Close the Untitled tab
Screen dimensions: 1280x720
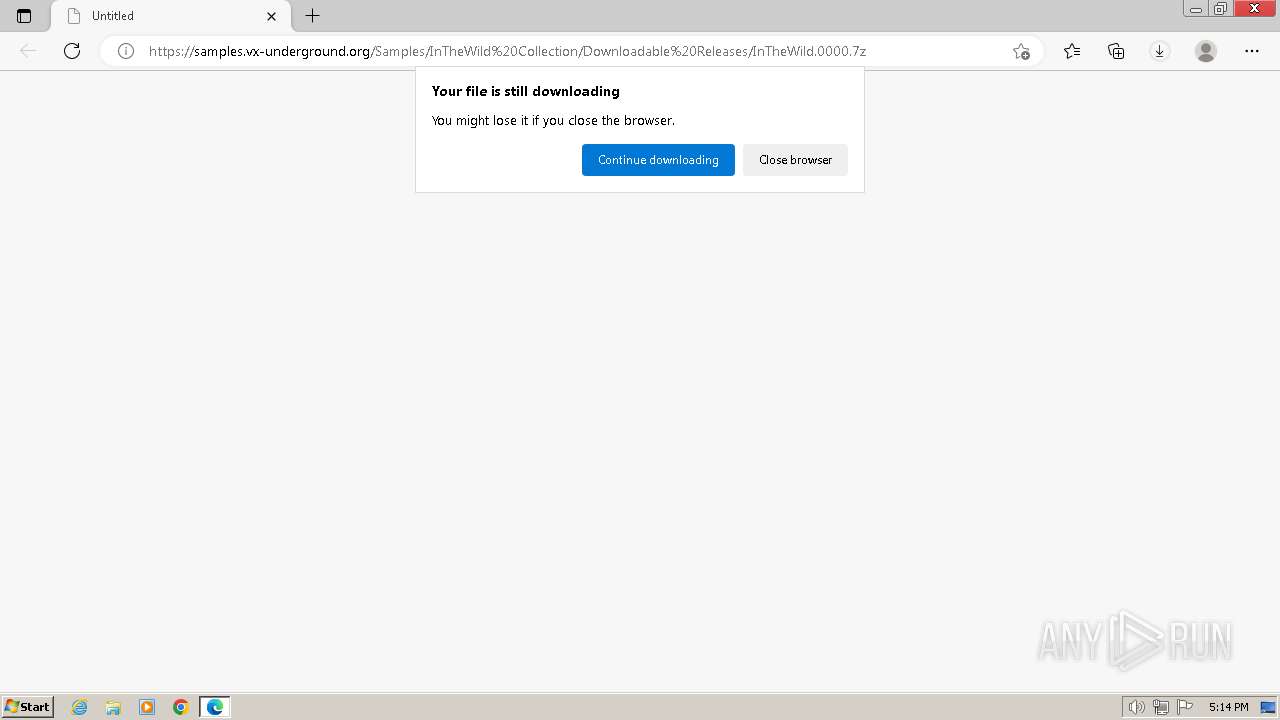click(271, 16)
